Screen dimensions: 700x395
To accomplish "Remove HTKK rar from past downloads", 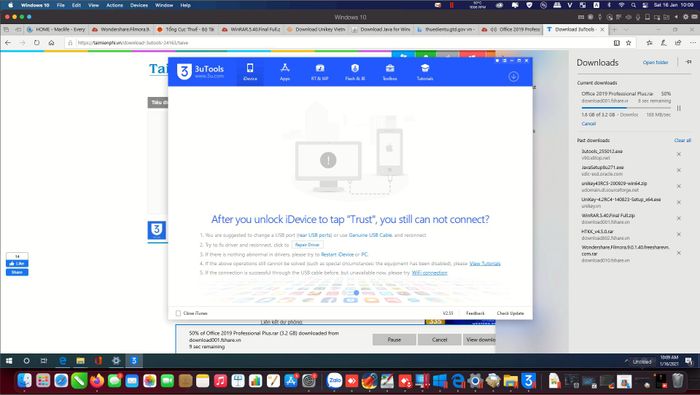I will pyautogui.click(x=679, y=234).
